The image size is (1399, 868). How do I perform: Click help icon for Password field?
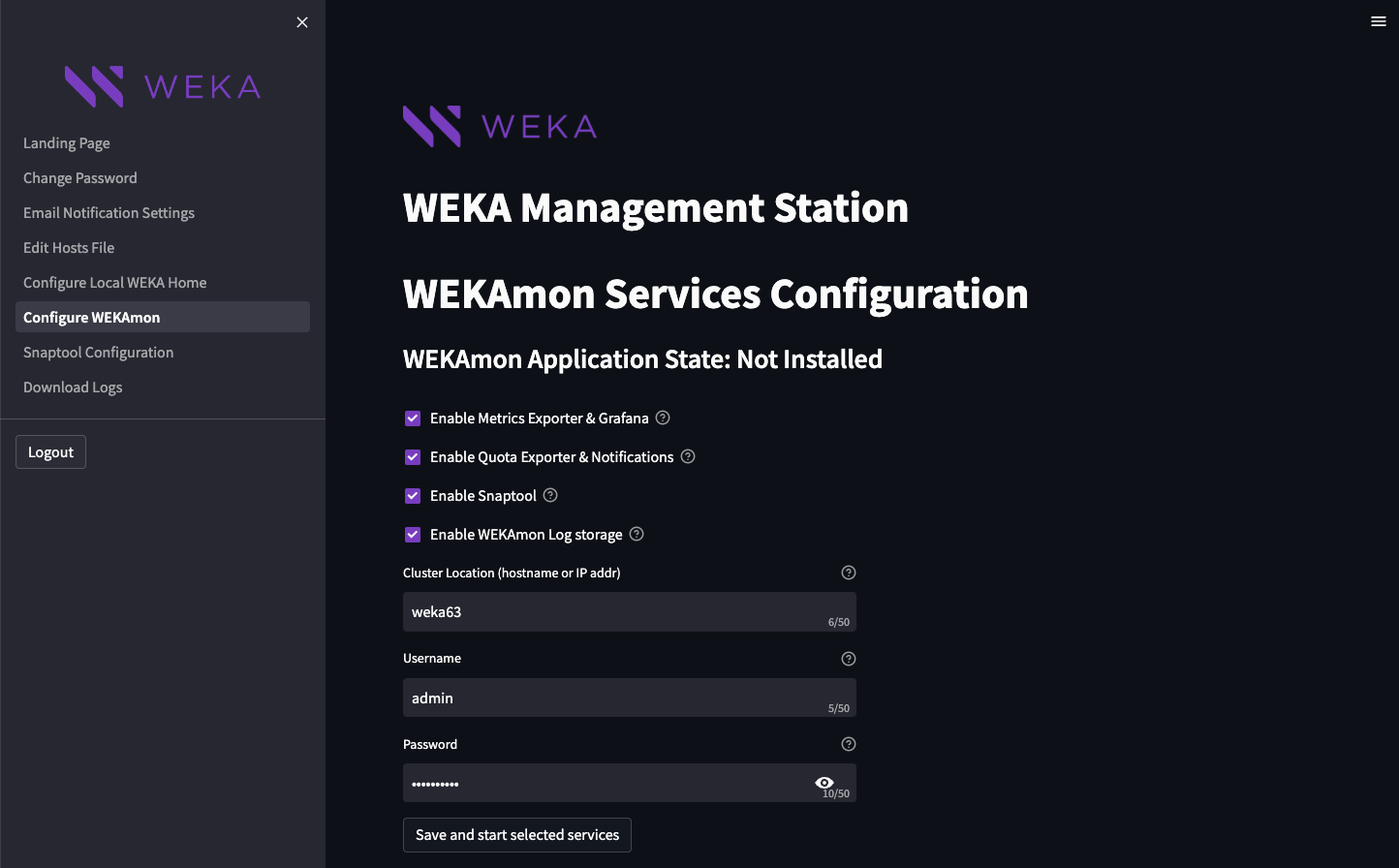coord(849,744)
